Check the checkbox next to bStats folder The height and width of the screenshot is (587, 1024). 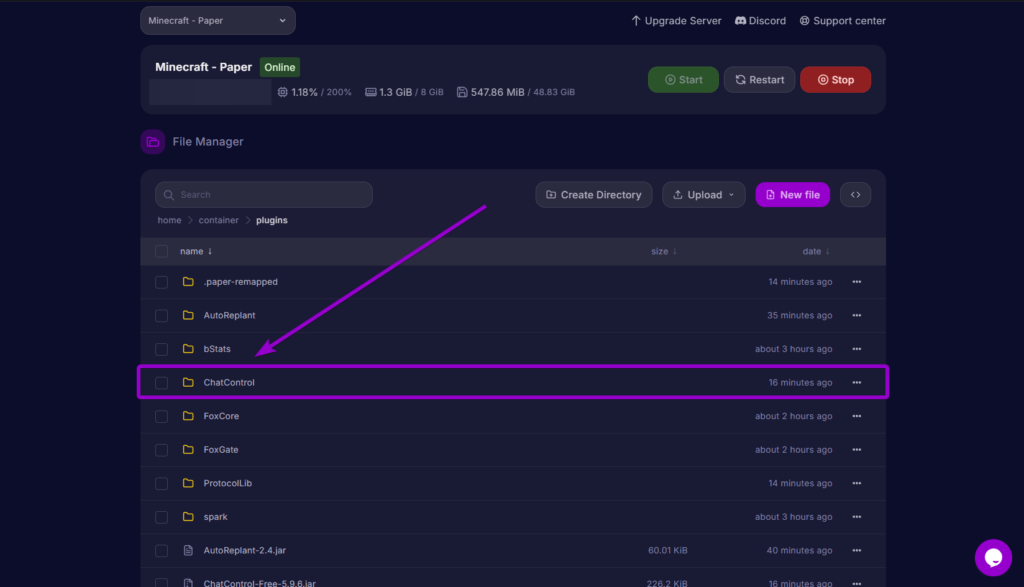point(161,348)
